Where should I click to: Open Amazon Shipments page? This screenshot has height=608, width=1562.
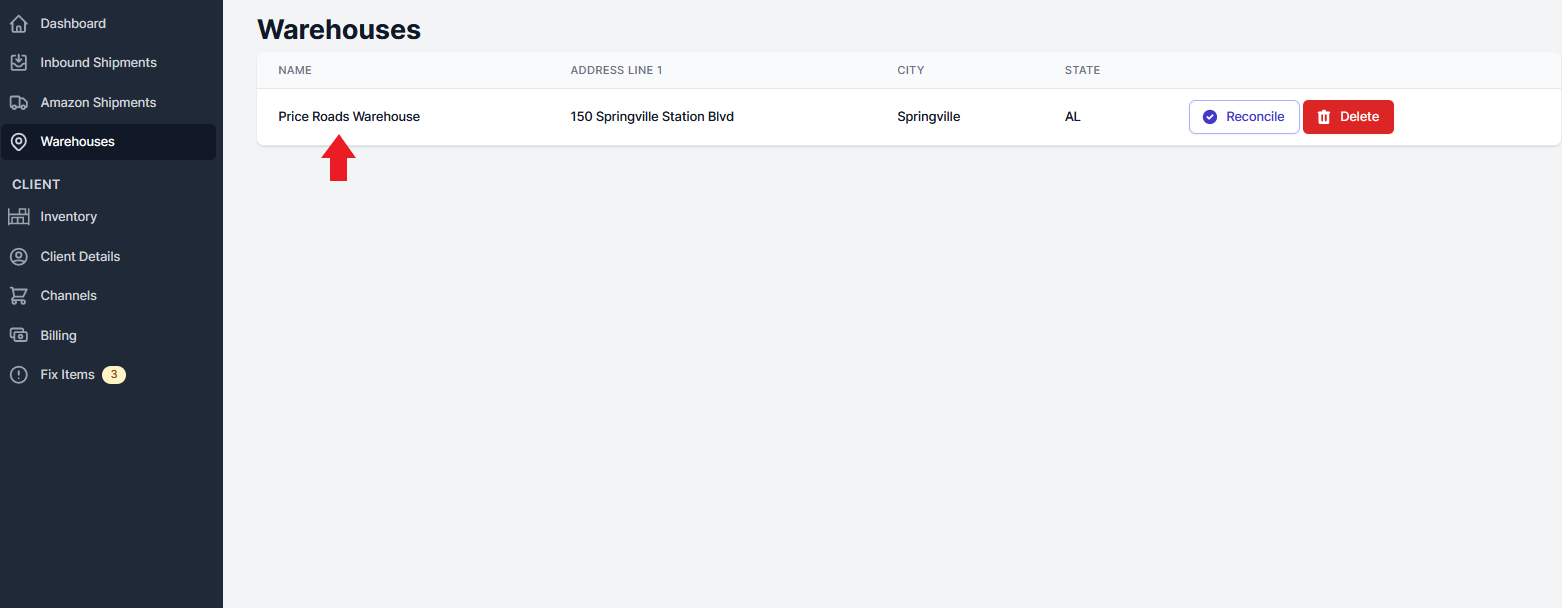108,102
